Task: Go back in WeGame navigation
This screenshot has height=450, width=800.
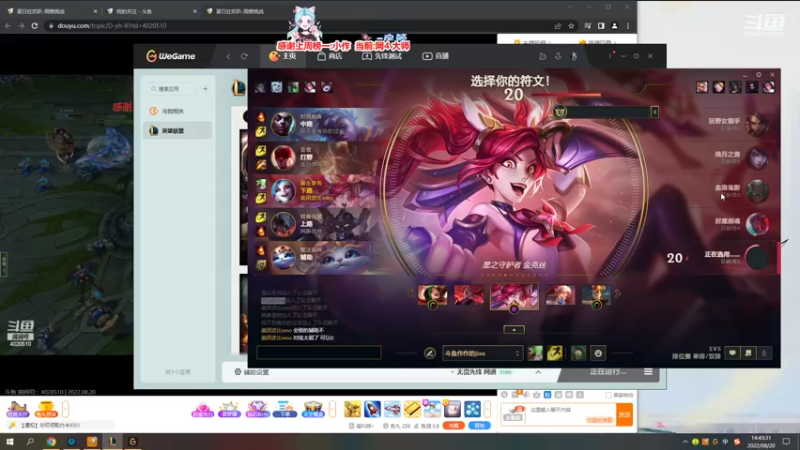Action: click(x=229, y=56)
